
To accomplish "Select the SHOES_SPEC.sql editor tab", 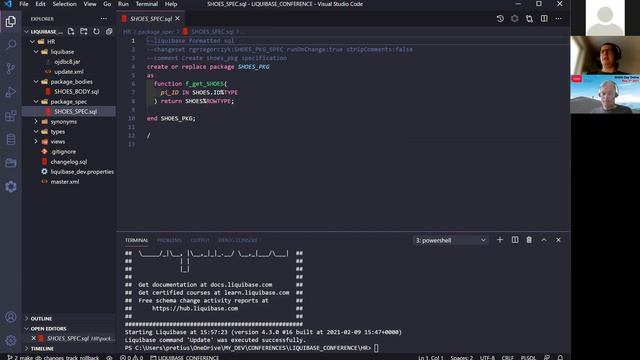I will [x=151, y=19].
